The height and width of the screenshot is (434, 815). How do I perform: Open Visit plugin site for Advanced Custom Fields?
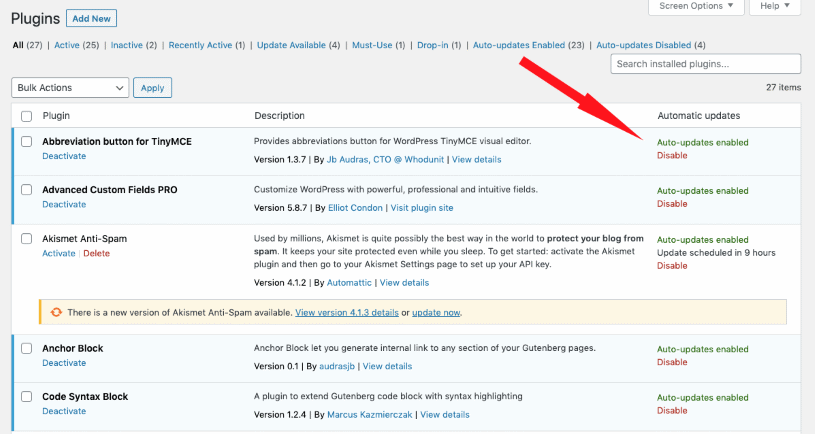click(422, 208)
